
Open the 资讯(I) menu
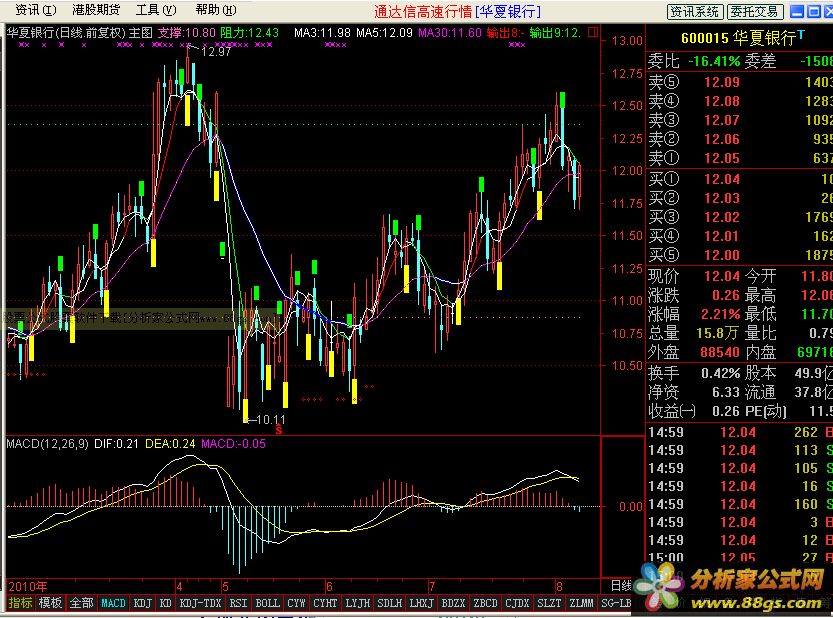[36, 10]
